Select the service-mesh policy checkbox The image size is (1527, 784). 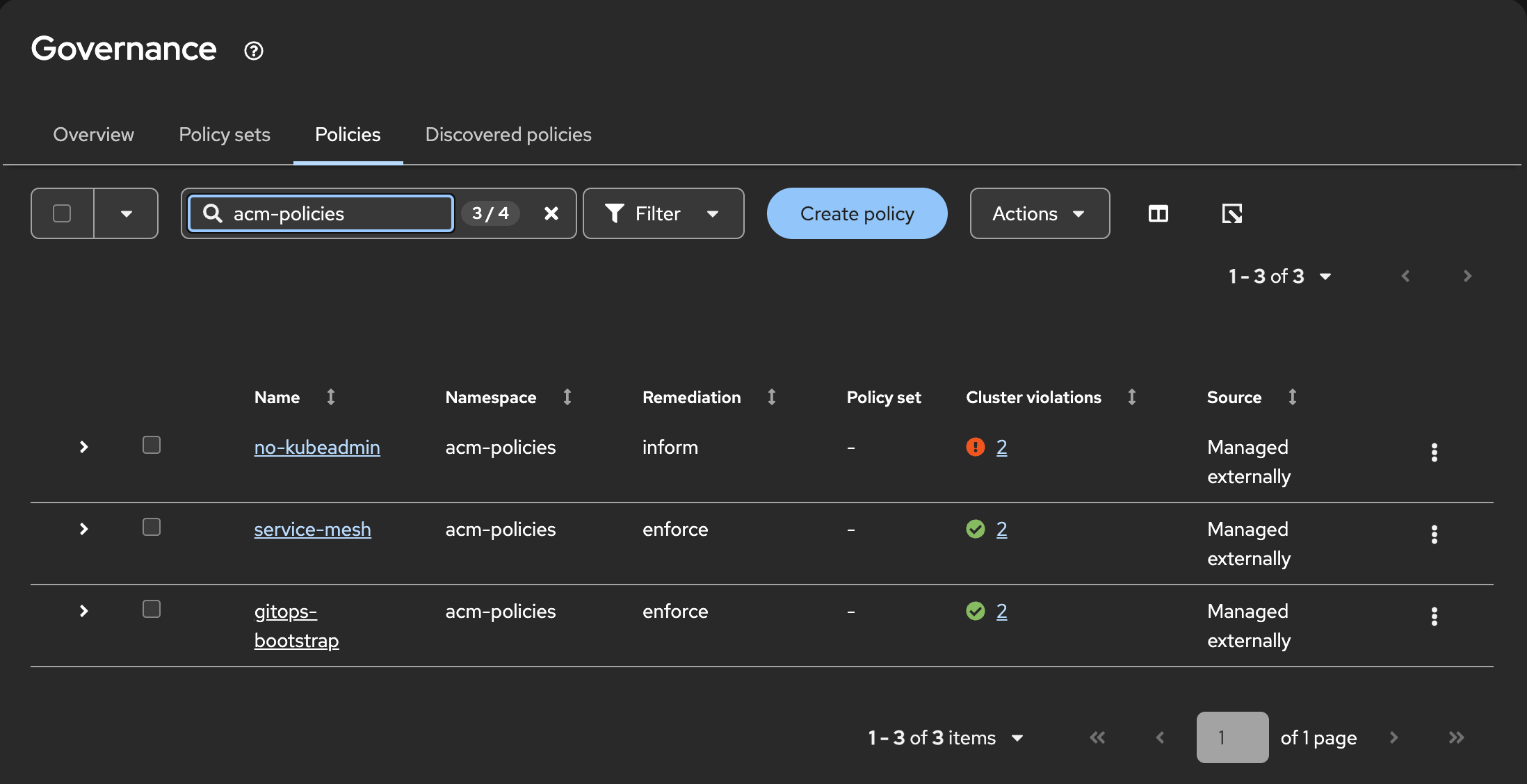151,527
